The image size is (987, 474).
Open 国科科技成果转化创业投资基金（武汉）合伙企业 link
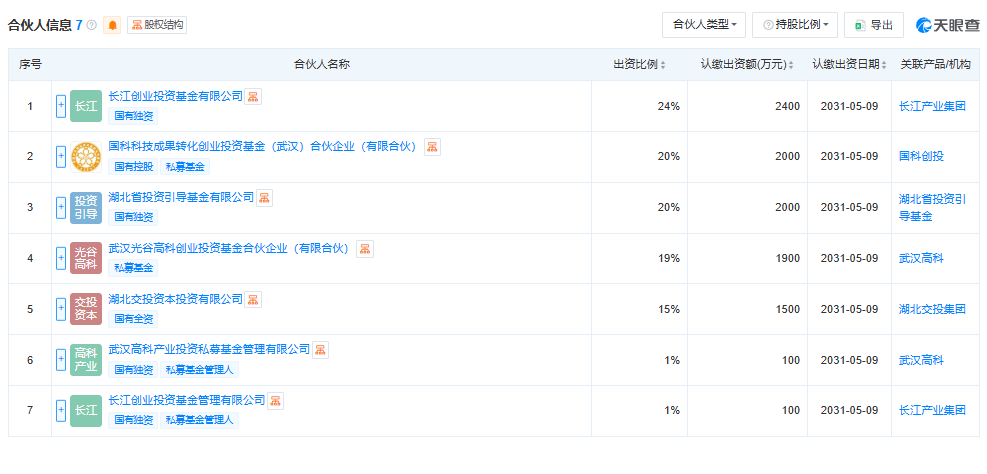pyautogui.click(x=263, y=147)
